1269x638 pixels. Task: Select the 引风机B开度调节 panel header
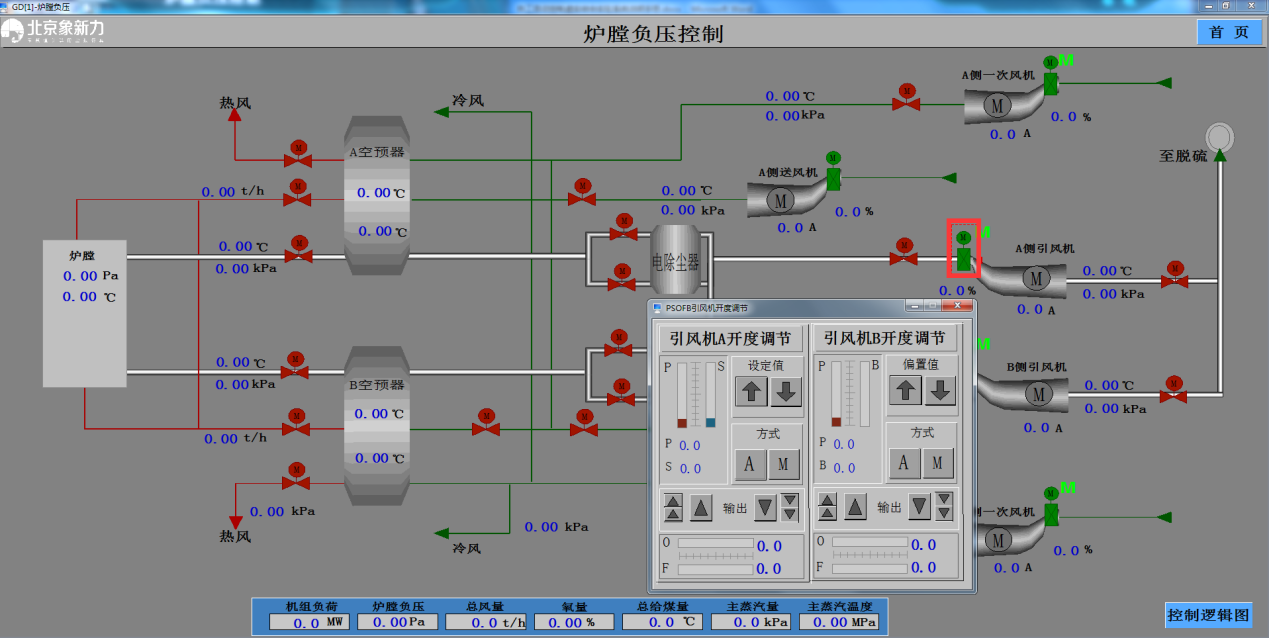885,338
